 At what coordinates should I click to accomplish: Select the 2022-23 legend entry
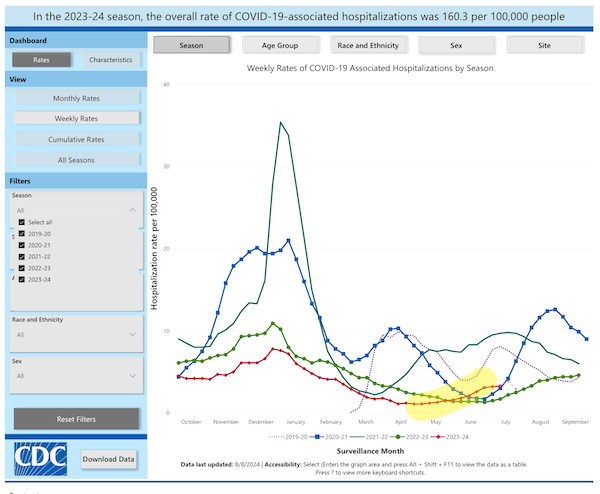tap(409, 437)
